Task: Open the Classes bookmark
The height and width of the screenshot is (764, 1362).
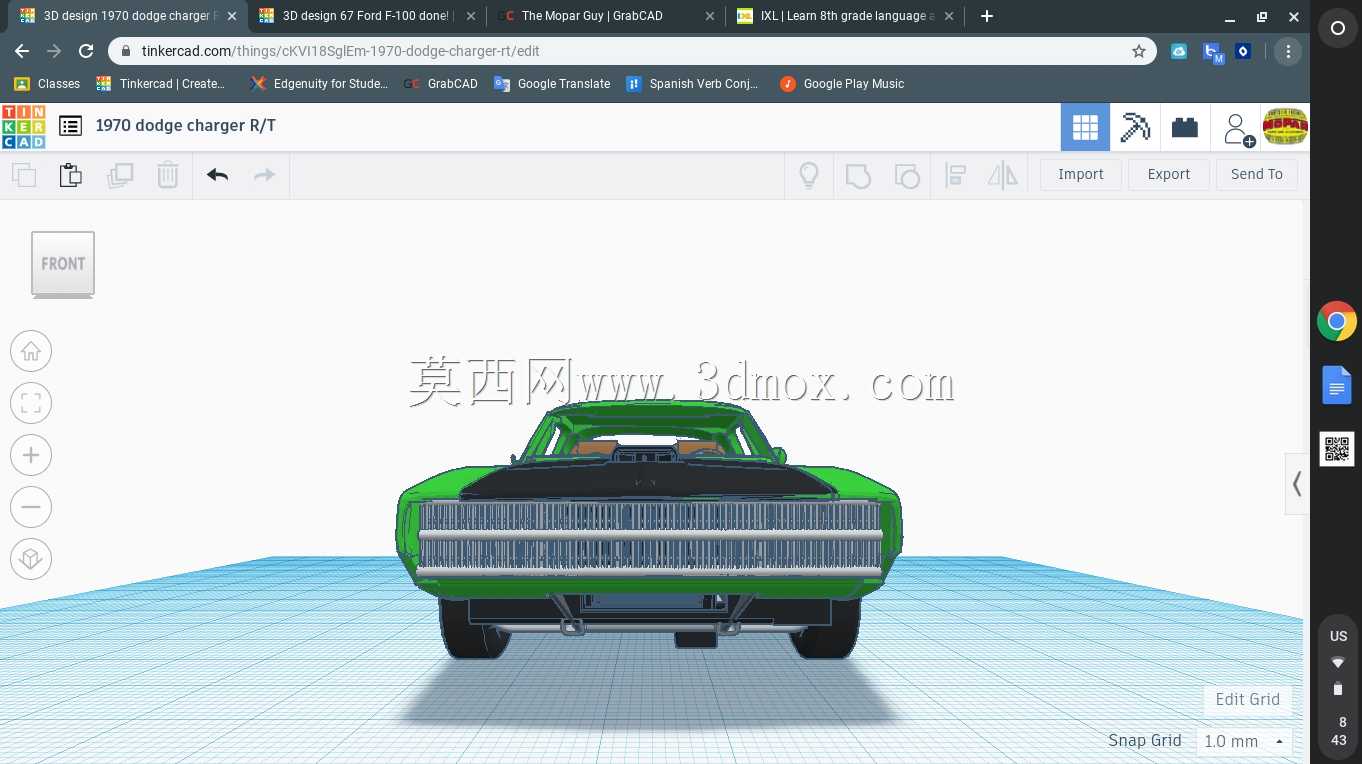Action: tap(46, 84)
